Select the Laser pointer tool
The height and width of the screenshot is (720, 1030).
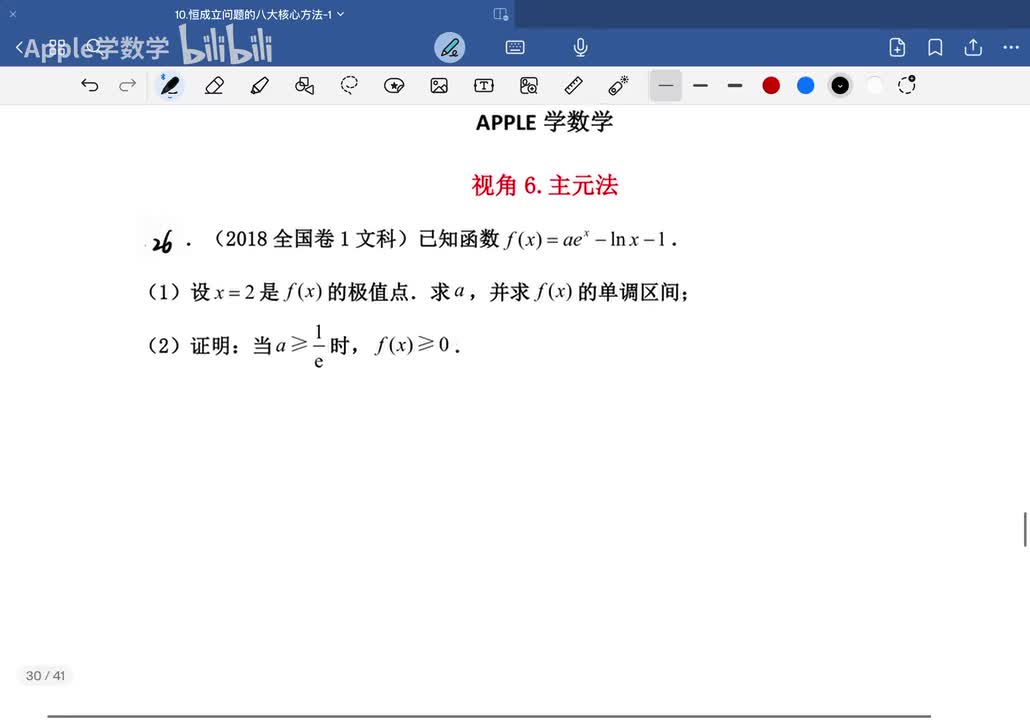click(x=618, y=85)
